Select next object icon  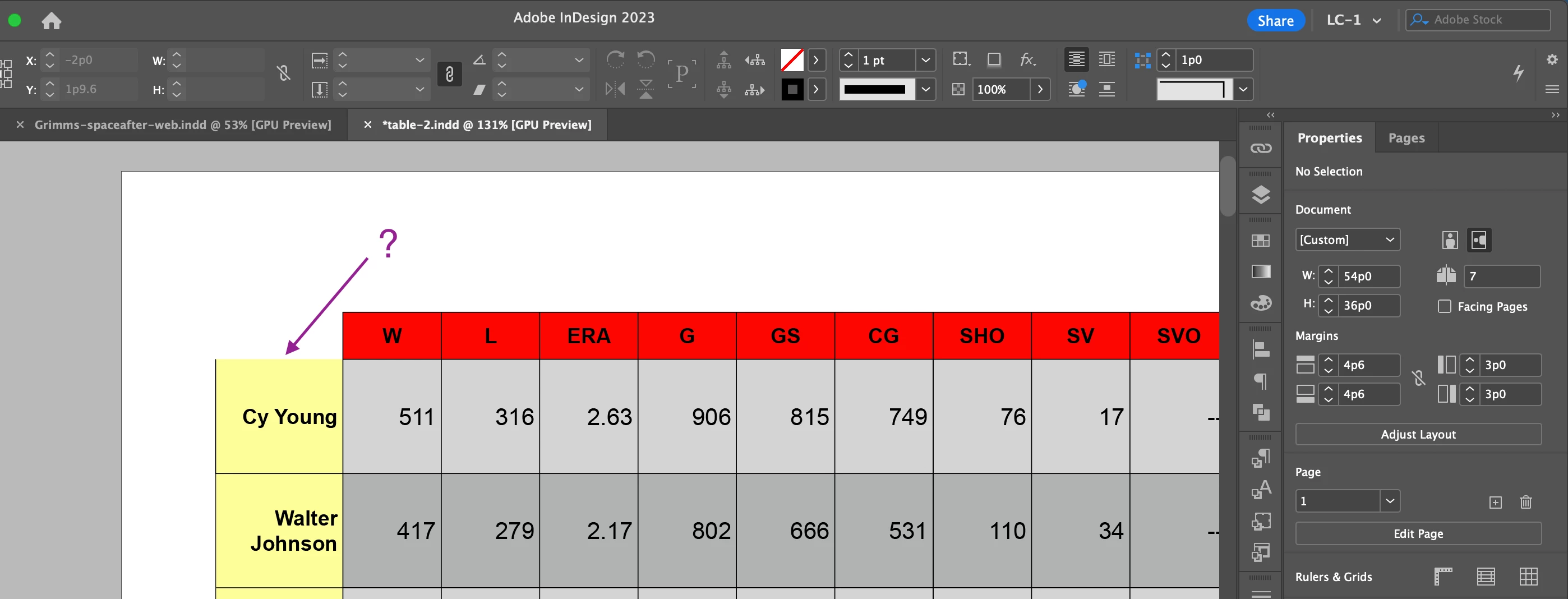pos(755,90)
